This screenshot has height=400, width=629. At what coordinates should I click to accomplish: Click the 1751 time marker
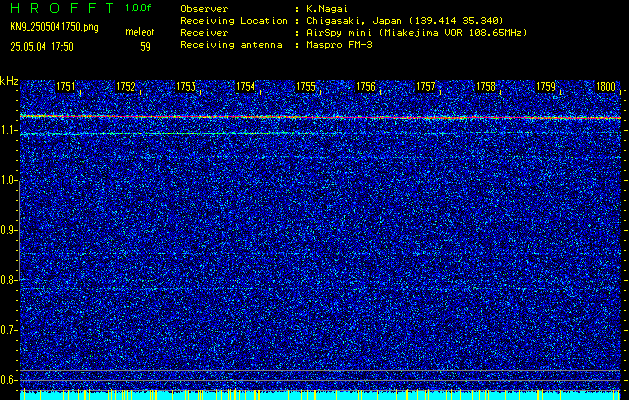65,87
